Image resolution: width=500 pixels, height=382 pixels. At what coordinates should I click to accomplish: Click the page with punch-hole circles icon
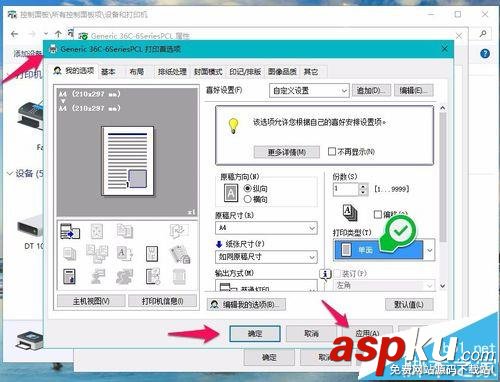tap(153, 276)
